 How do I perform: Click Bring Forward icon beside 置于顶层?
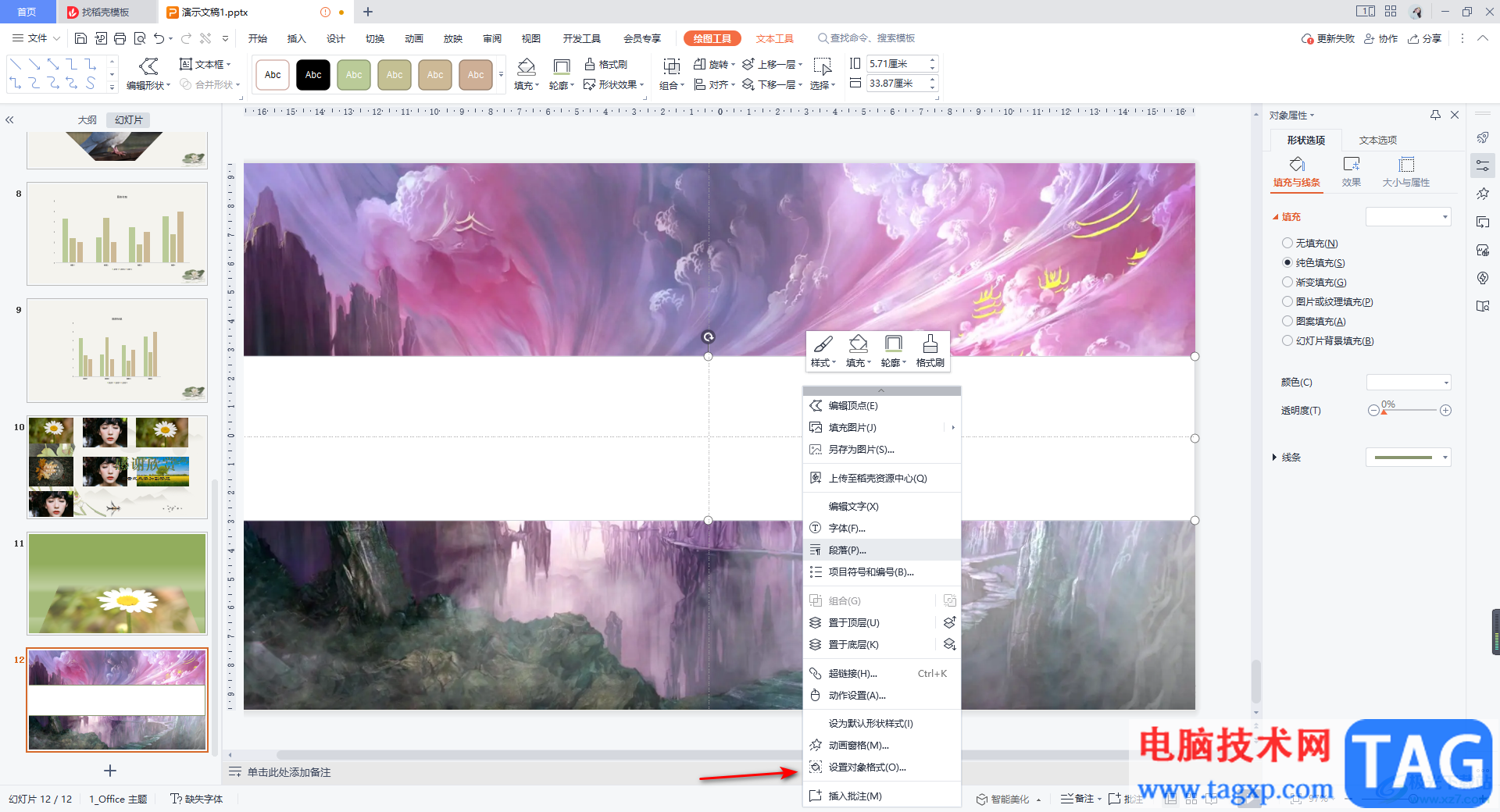(949, 622)
